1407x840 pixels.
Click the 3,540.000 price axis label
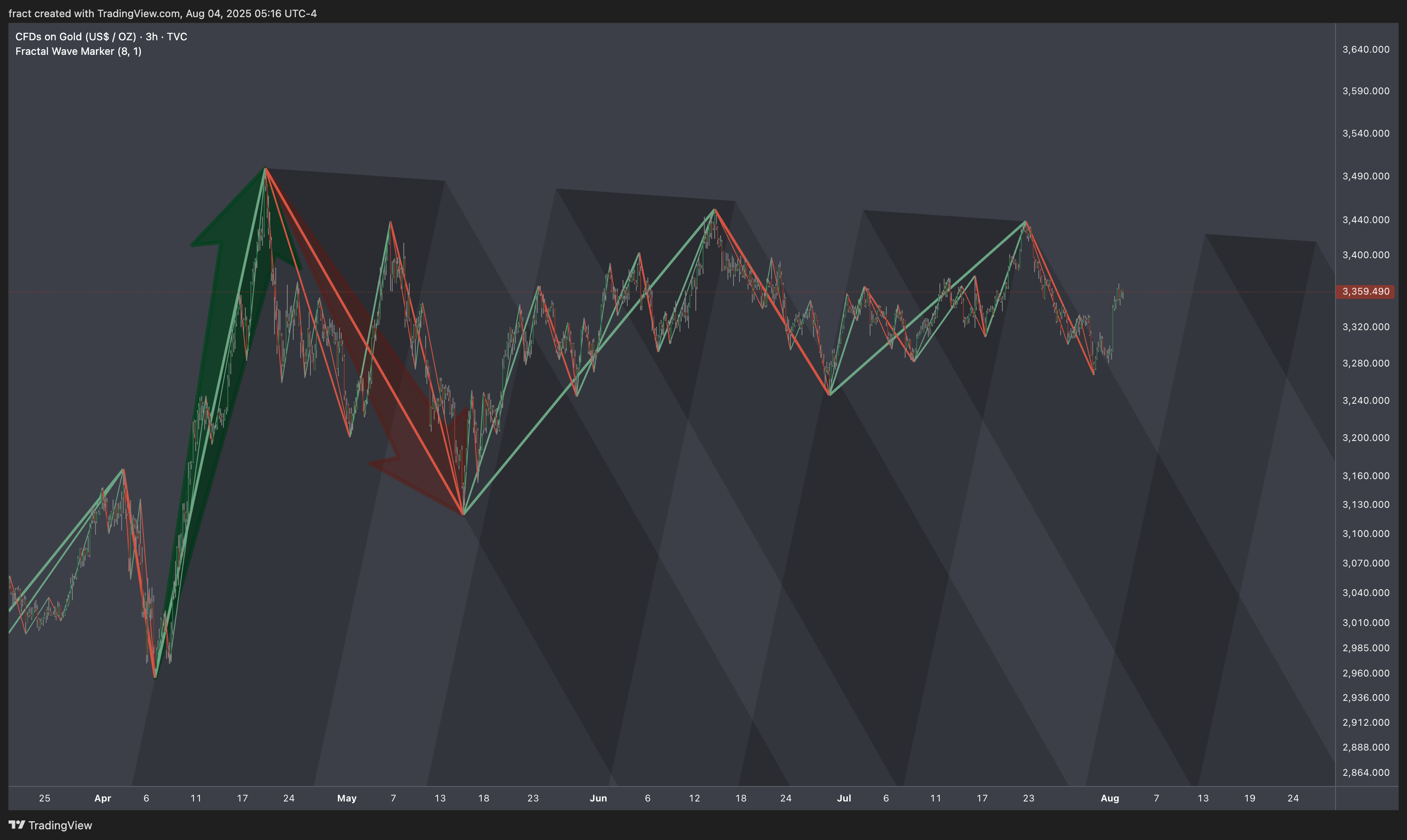tap(1366, 133)
